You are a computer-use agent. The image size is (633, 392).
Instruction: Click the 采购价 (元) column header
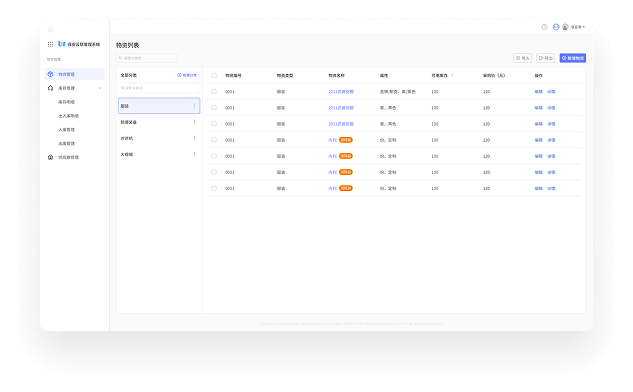(x=494, y=75)
